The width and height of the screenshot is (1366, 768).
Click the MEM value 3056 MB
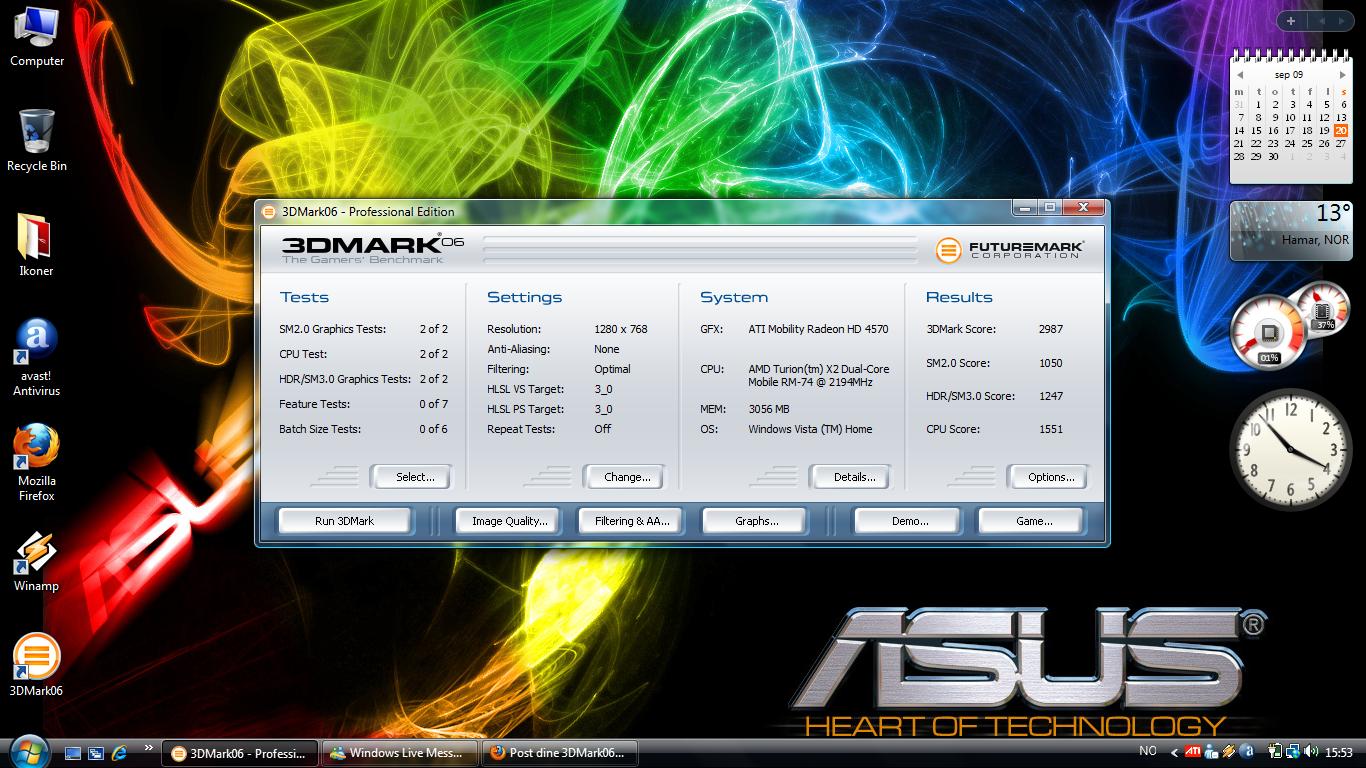click(769, 409)
